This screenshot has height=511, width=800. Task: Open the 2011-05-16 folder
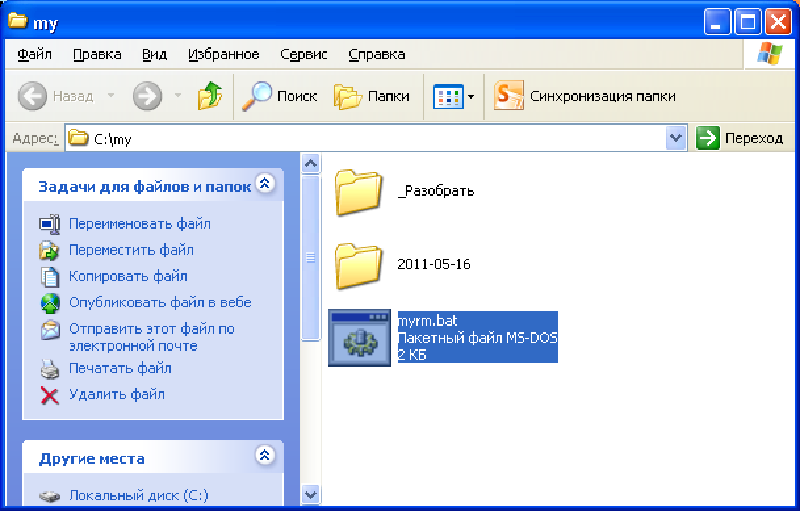tap(359, 264)
